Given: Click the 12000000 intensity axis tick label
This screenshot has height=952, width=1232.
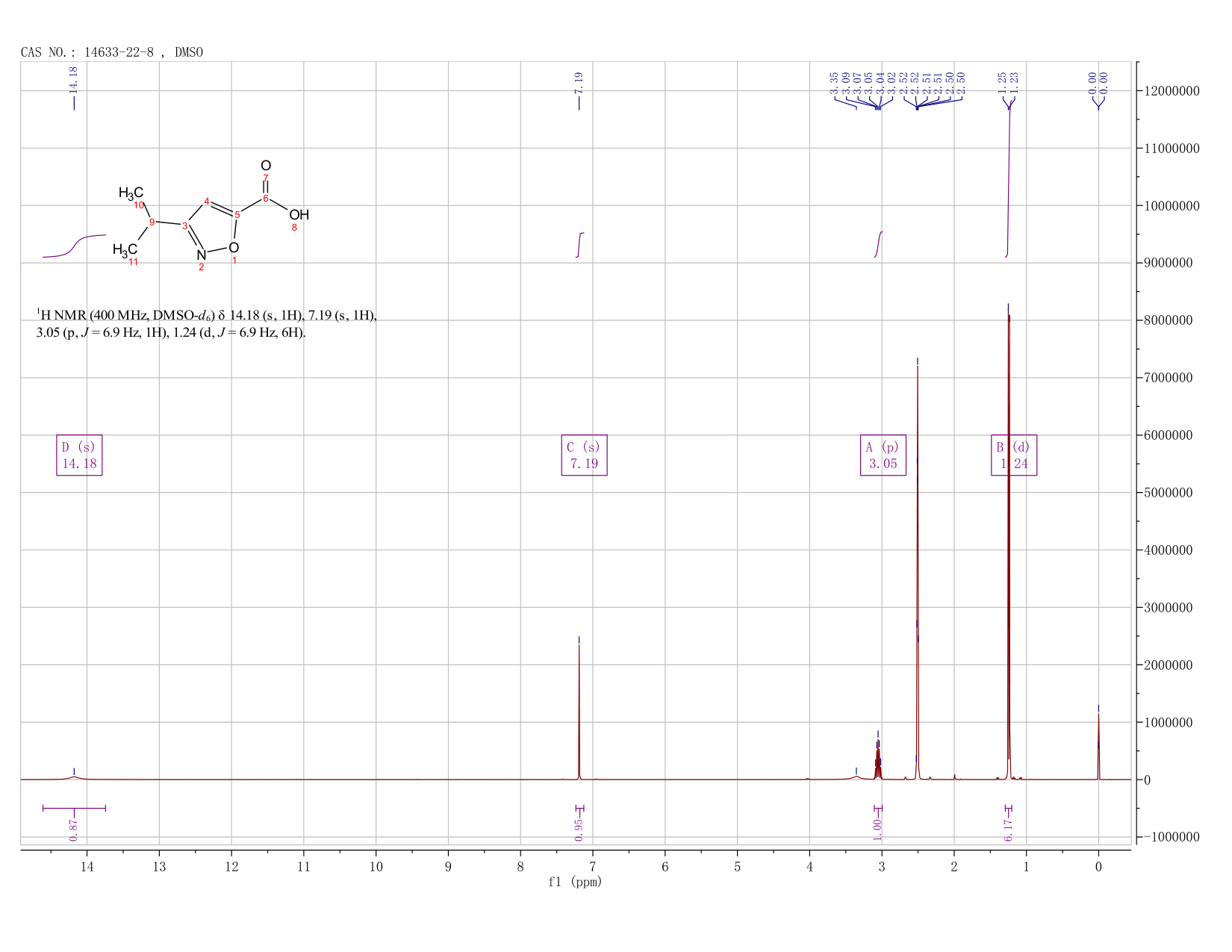Looking at the screenshot, I should (x=1170, y=91).
